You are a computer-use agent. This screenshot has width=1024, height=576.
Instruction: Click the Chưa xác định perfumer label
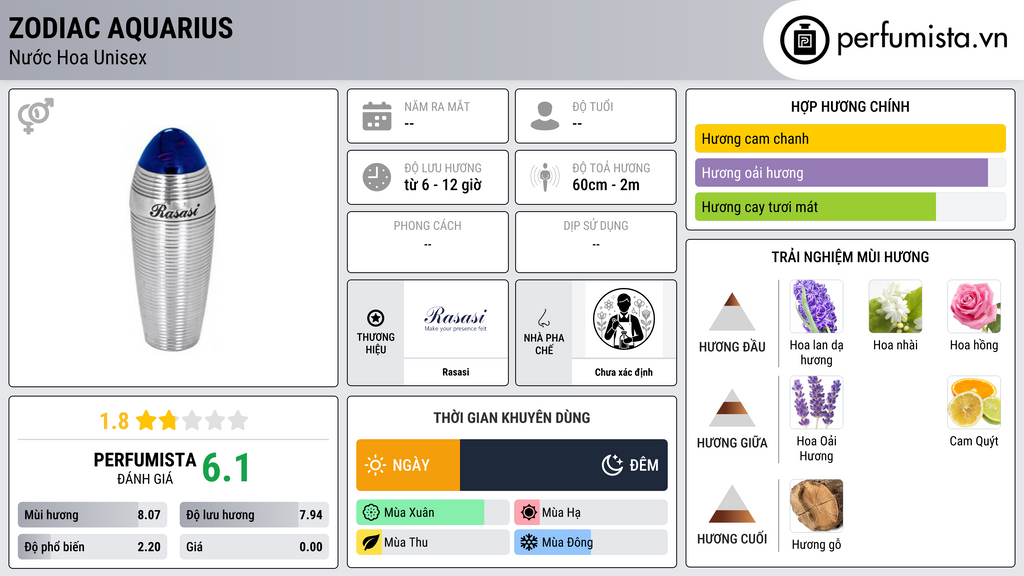click(x=624, y=372)
